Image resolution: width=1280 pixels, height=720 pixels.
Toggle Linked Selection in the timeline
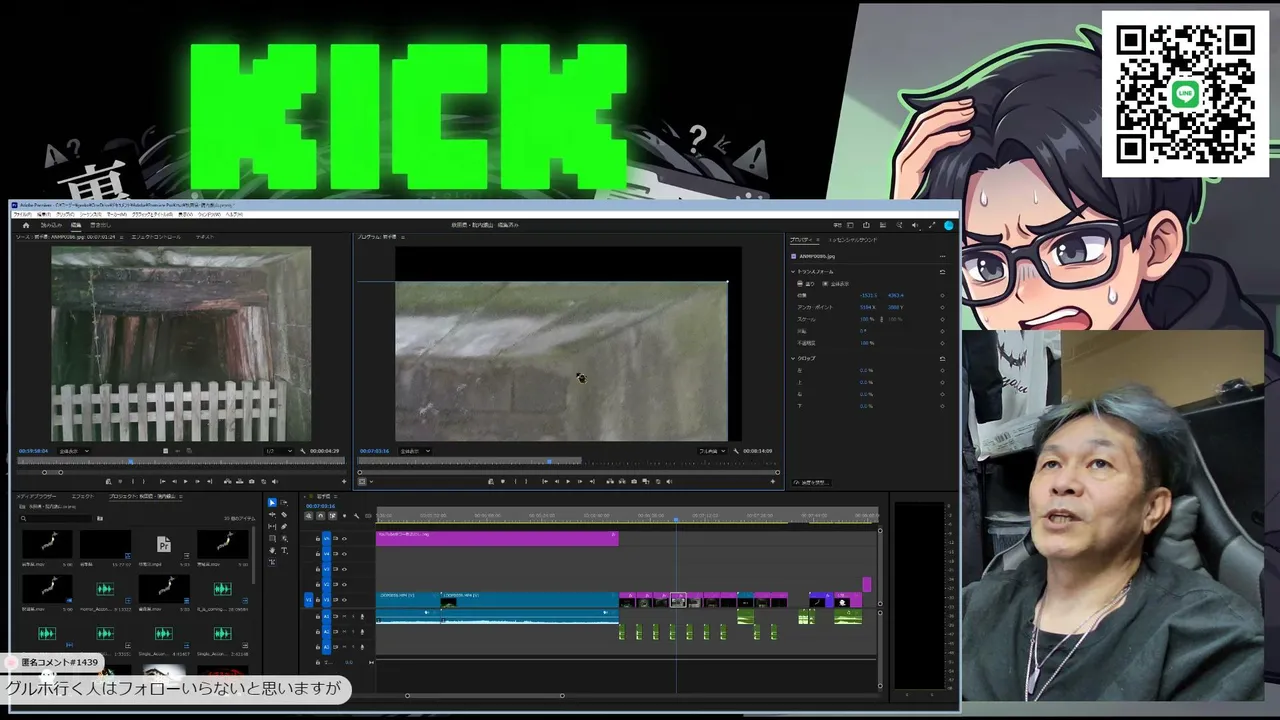pyautogui.click(x=332, y=516)
